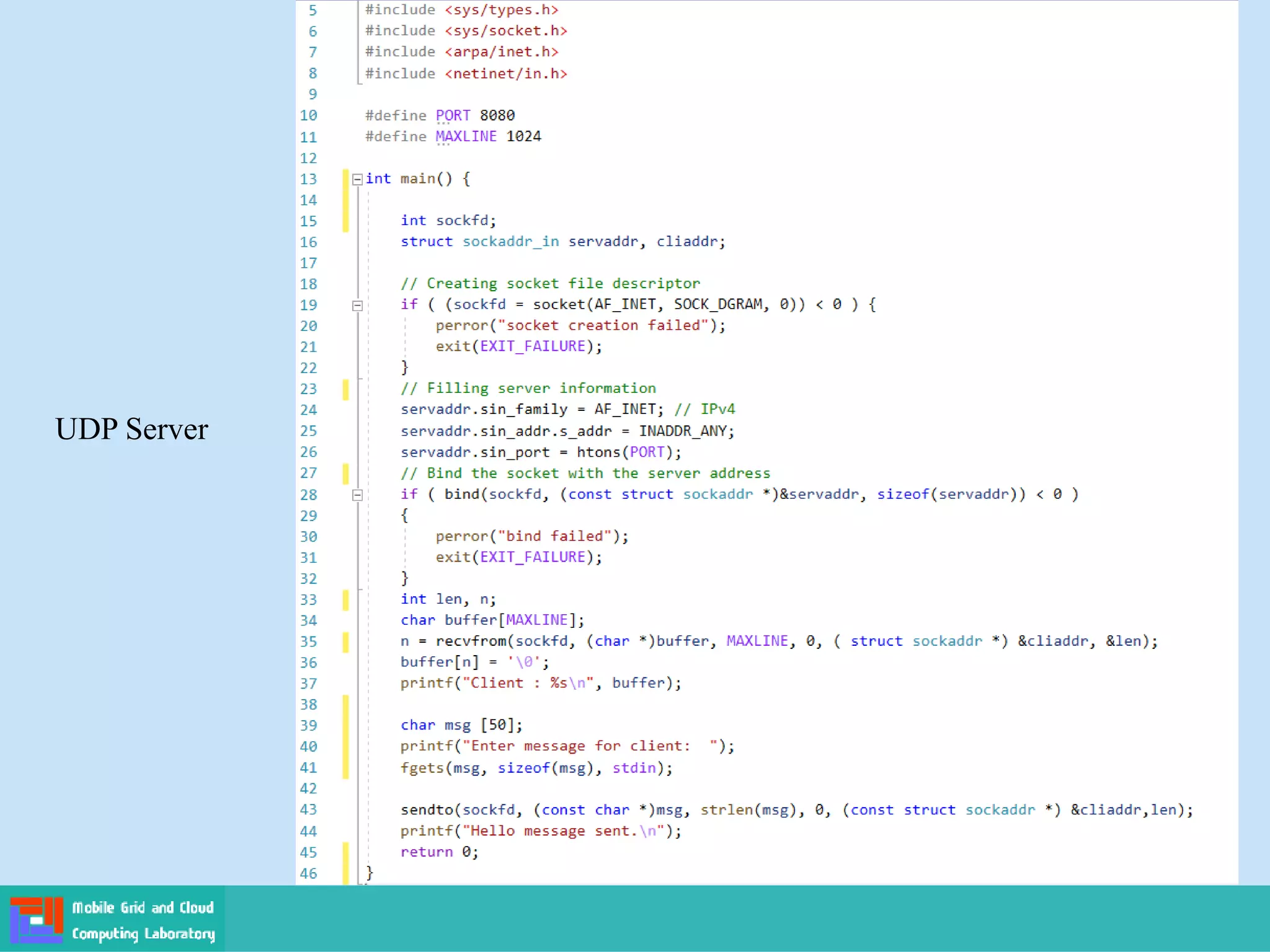This screenshot has width=1270, height=952.
Task: Click the '#define PORT 8080' line
Action: click(x=440, y=116)
